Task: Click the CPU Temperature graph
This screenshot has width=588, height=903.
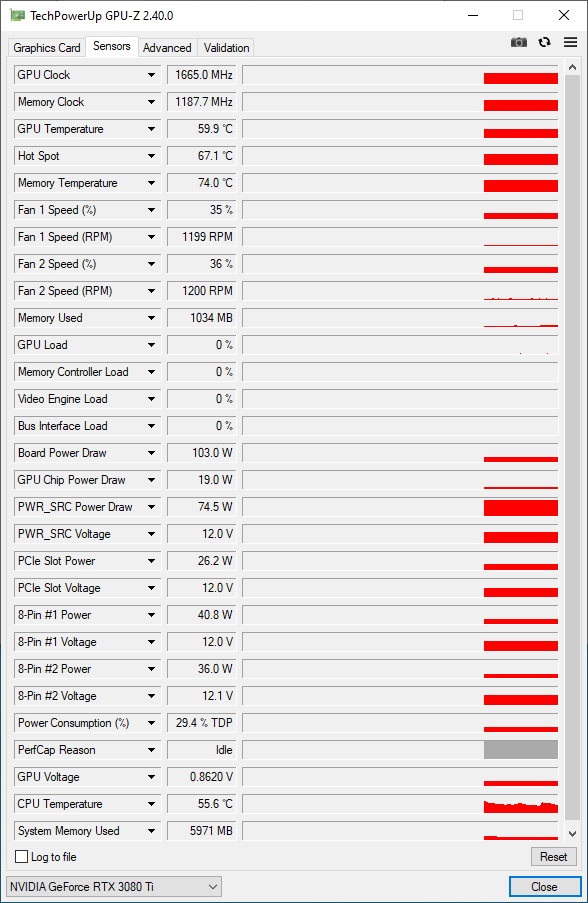Action: [x=400, y=804]
